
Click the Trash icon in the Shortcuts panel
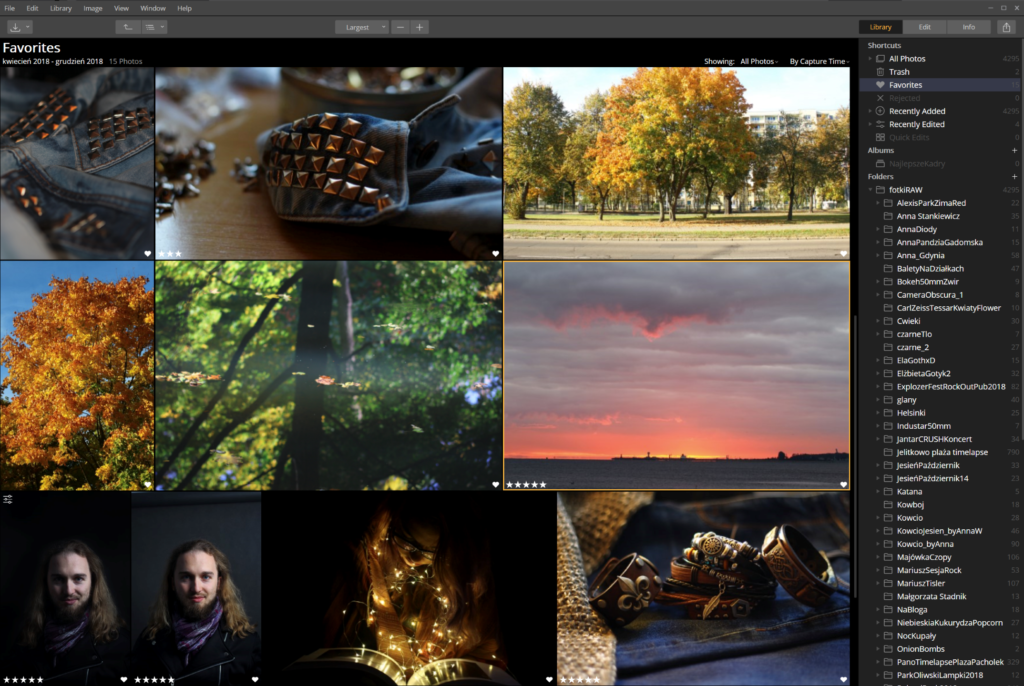tap(880, 71)
